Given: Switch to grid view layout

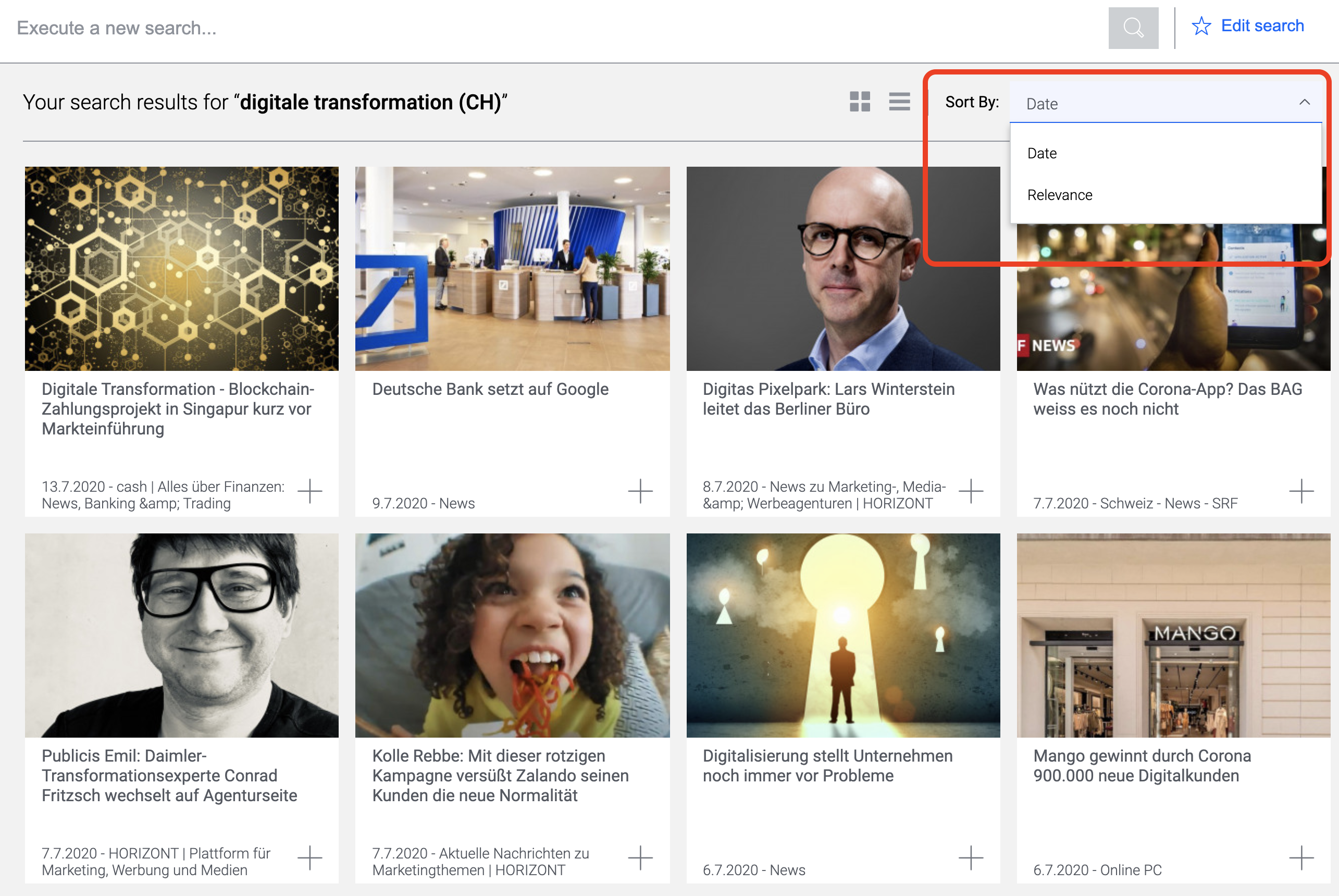Looking at the screenshot, I should click(860, 102).
